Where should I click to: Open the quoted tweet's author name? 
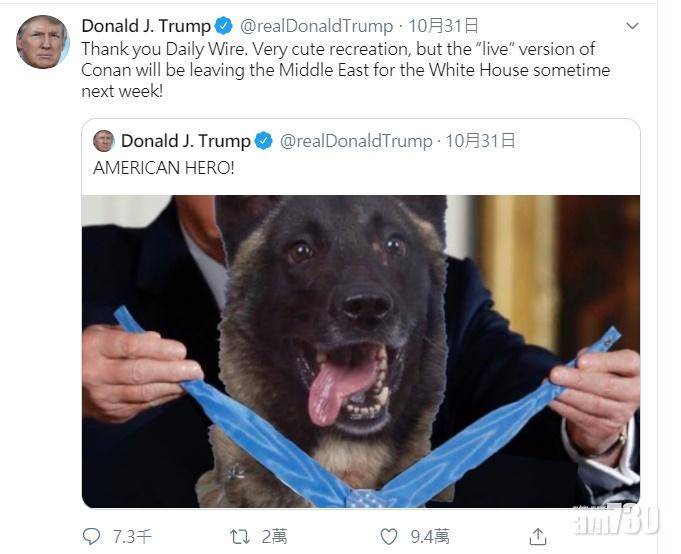coord(186,141)
